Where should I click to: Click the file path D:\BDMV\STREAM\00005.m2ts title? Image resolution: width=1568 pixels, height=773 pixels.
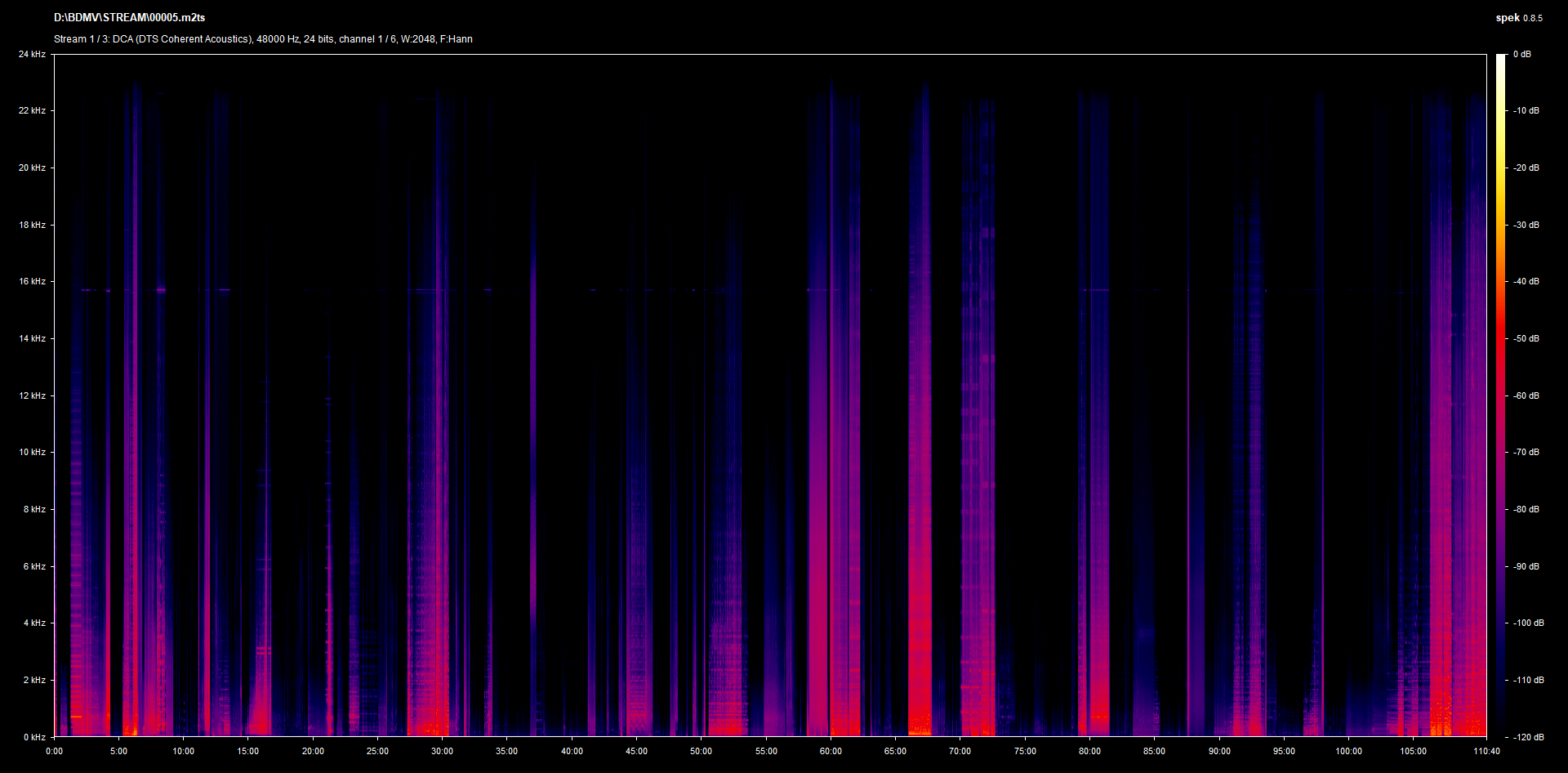pos(129,17)
